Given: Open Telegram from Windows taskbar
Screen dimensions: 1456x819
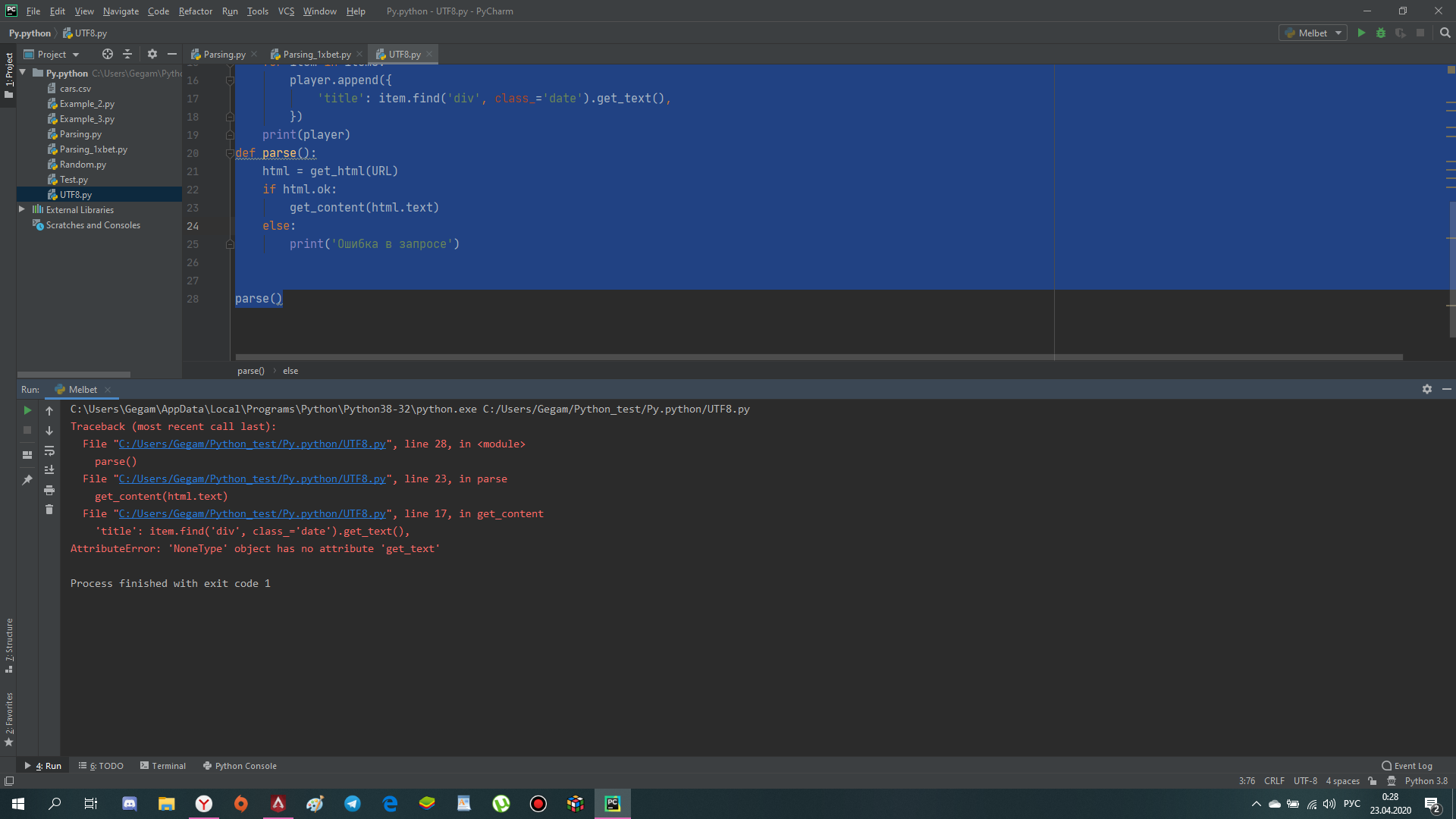Looking at the screenshot, I should click(353, 804).
